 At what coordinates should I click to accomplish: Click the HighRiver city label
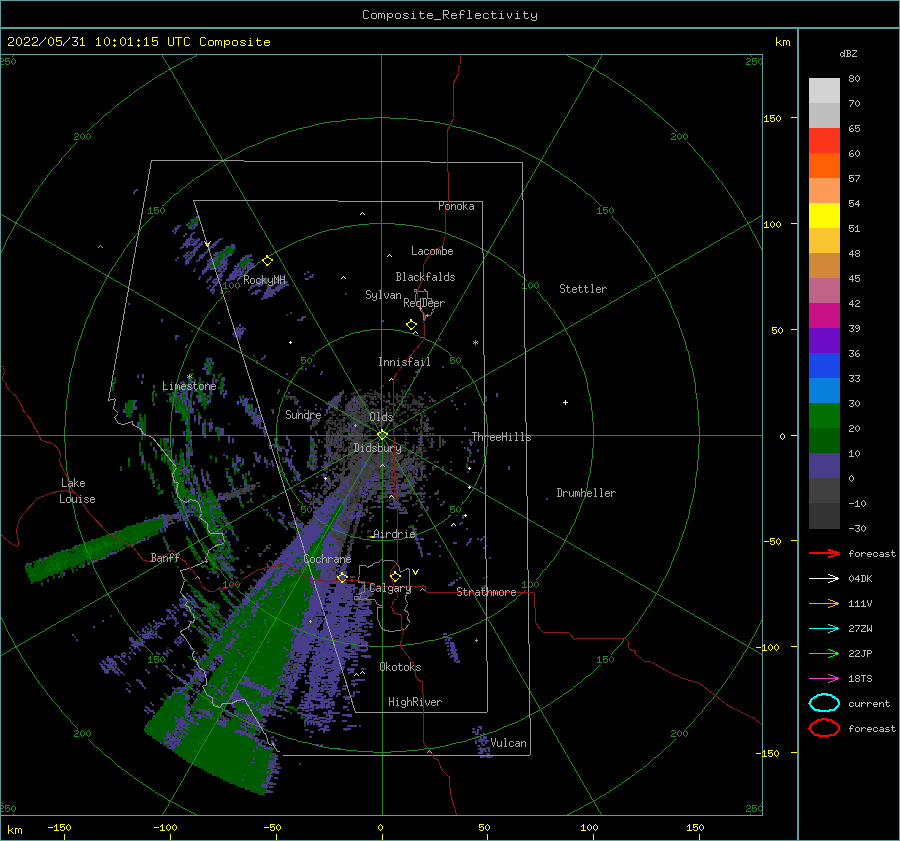click(x=415, y=702)
